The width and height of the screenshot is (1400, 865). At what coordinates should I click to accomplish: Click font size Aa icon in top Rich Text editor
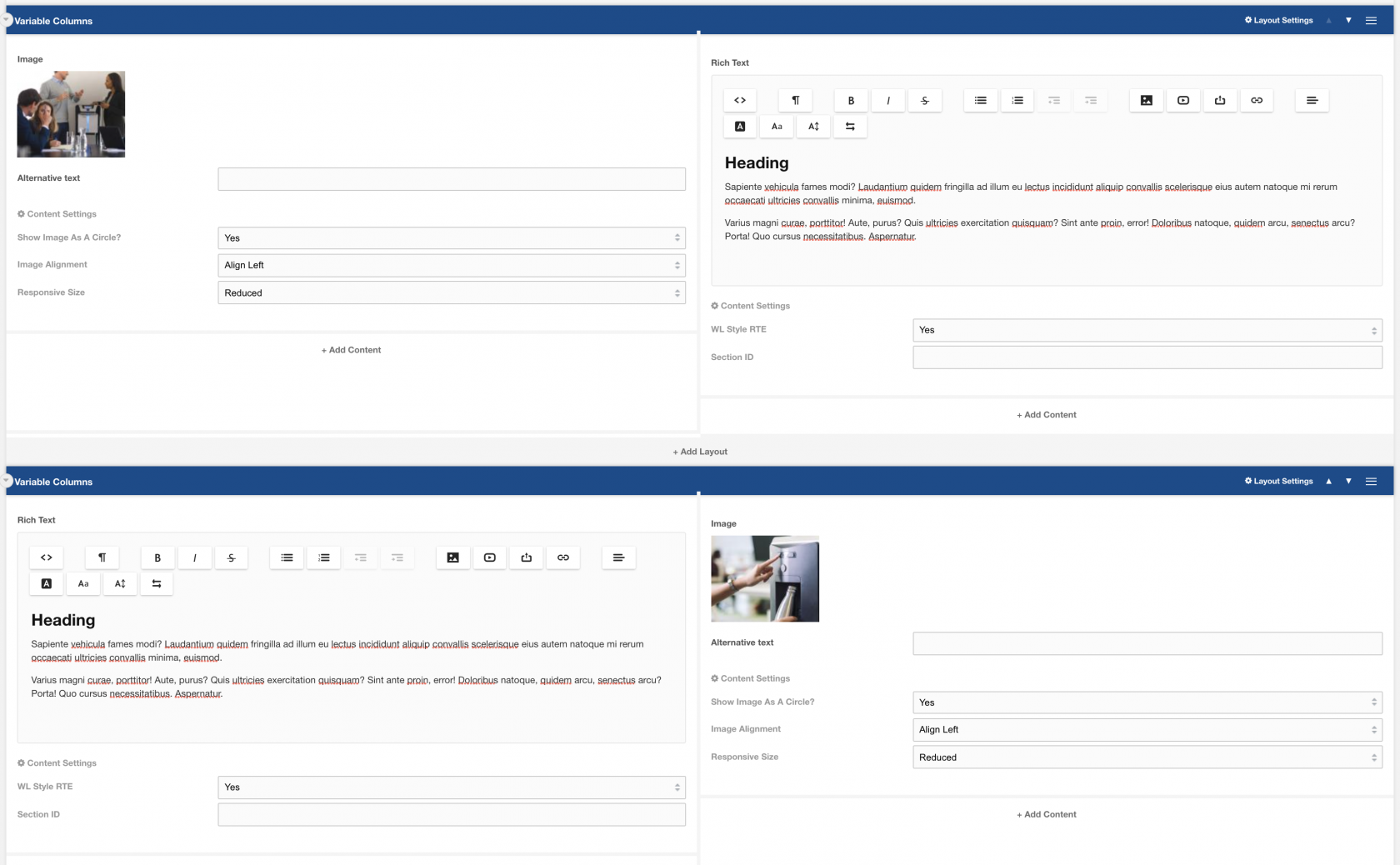click(x=777, y=126)
